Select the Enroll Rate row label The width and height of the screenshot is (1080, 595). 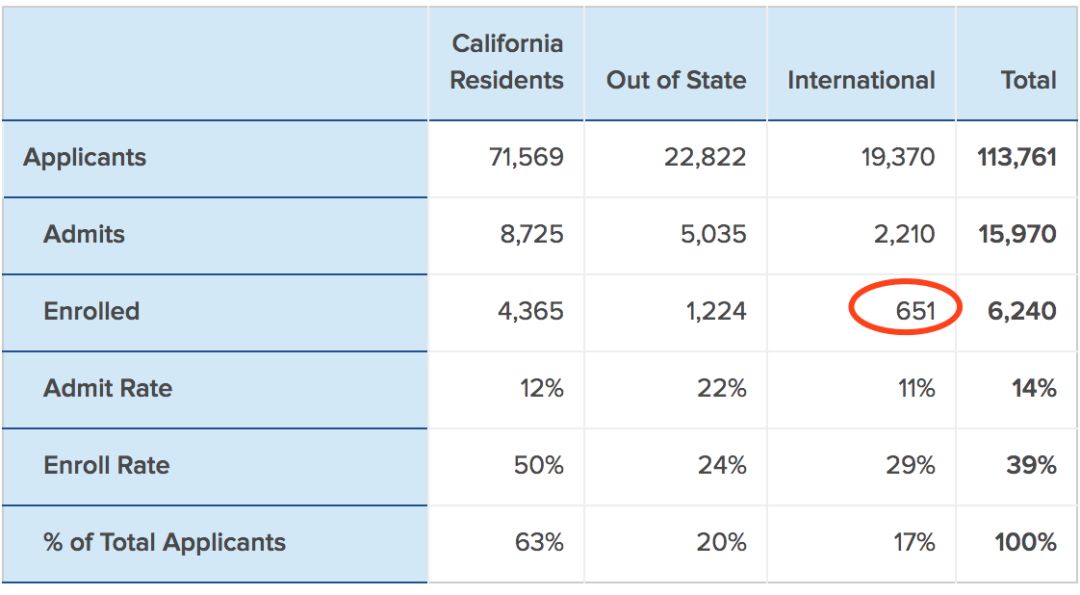point(107,466)
